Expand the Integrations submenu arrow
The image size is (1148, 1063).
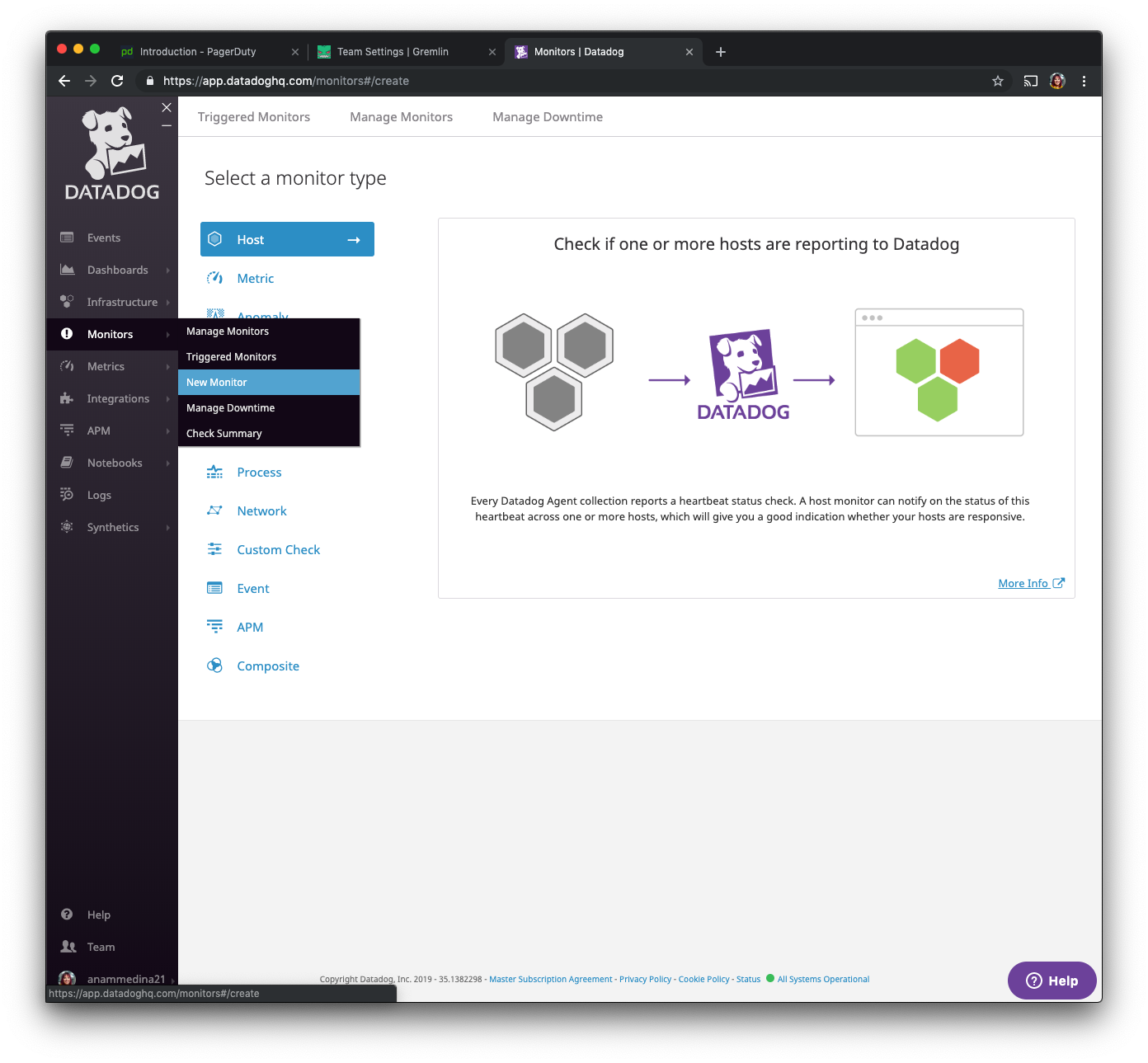(167, 398)
